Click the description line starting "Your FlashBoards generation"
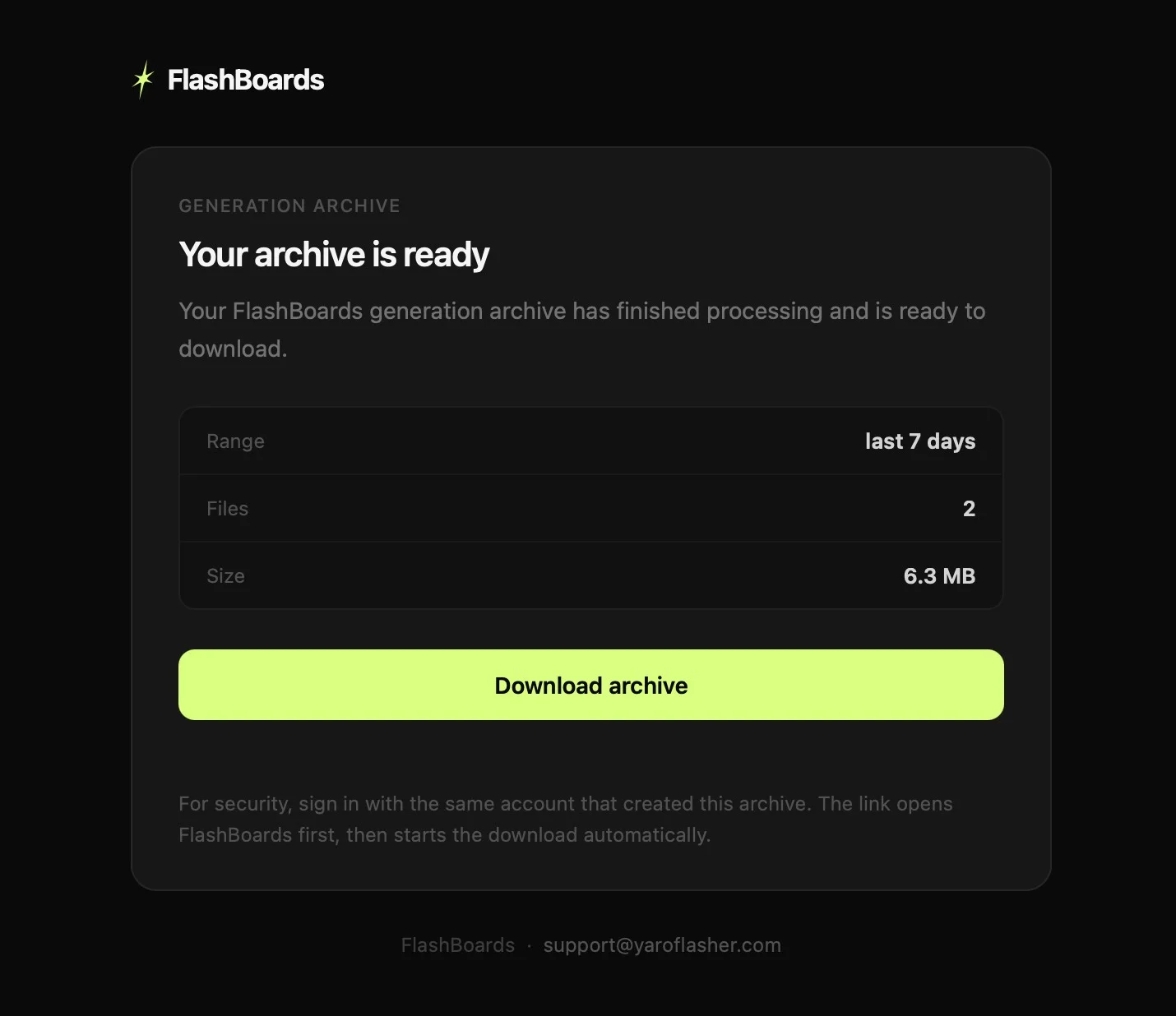 tap(581, 311)
